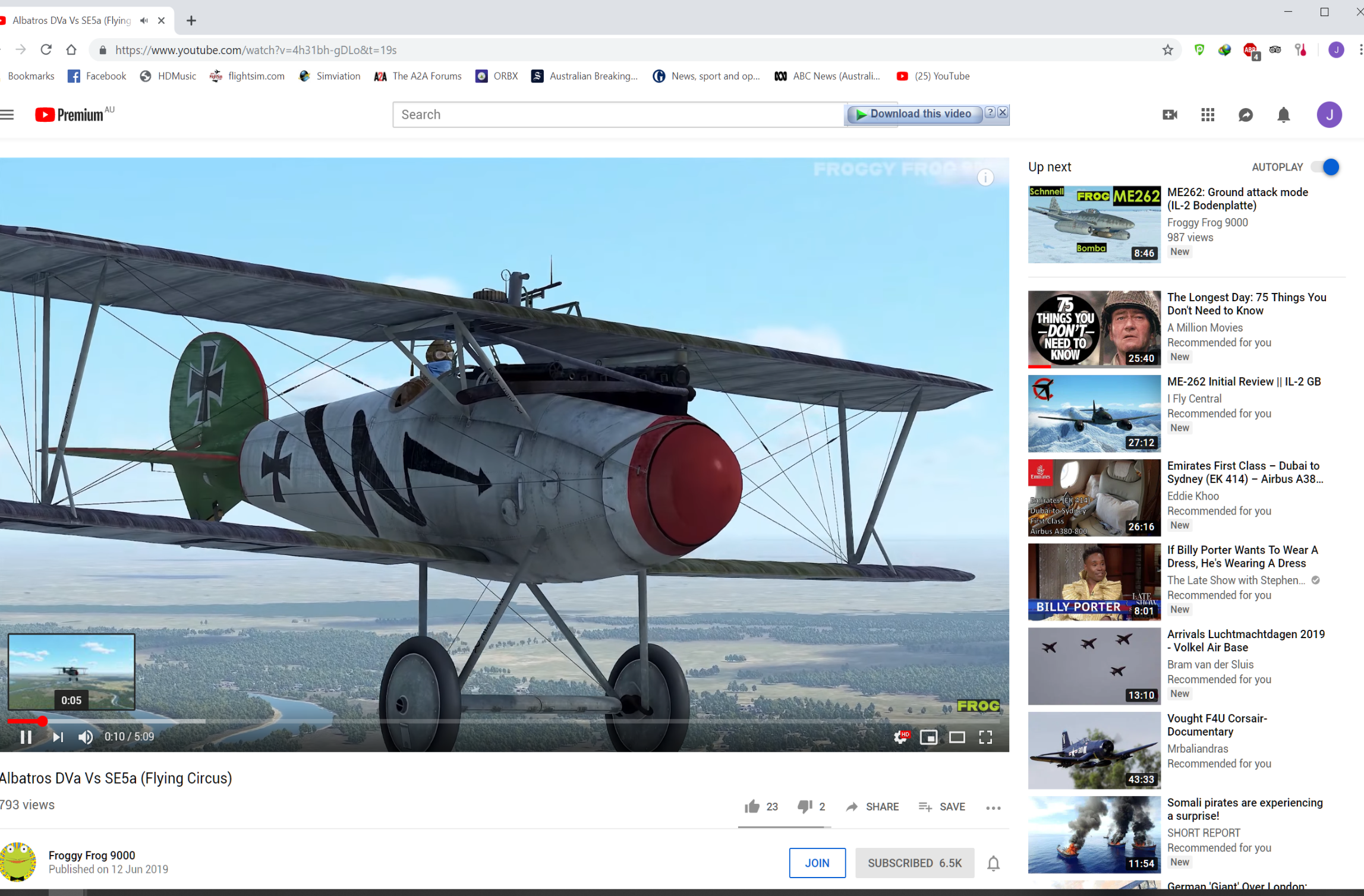The height and width of the screenshot is (896, 1364).
Task: Bookmark this page with star icon
Action: 1167,50
